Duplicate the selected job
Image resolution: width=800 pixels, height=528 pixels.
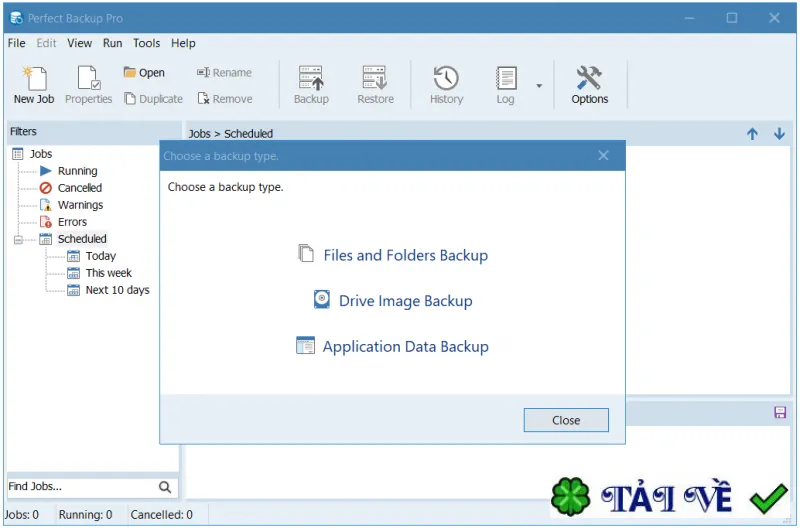tap(154, 98)
